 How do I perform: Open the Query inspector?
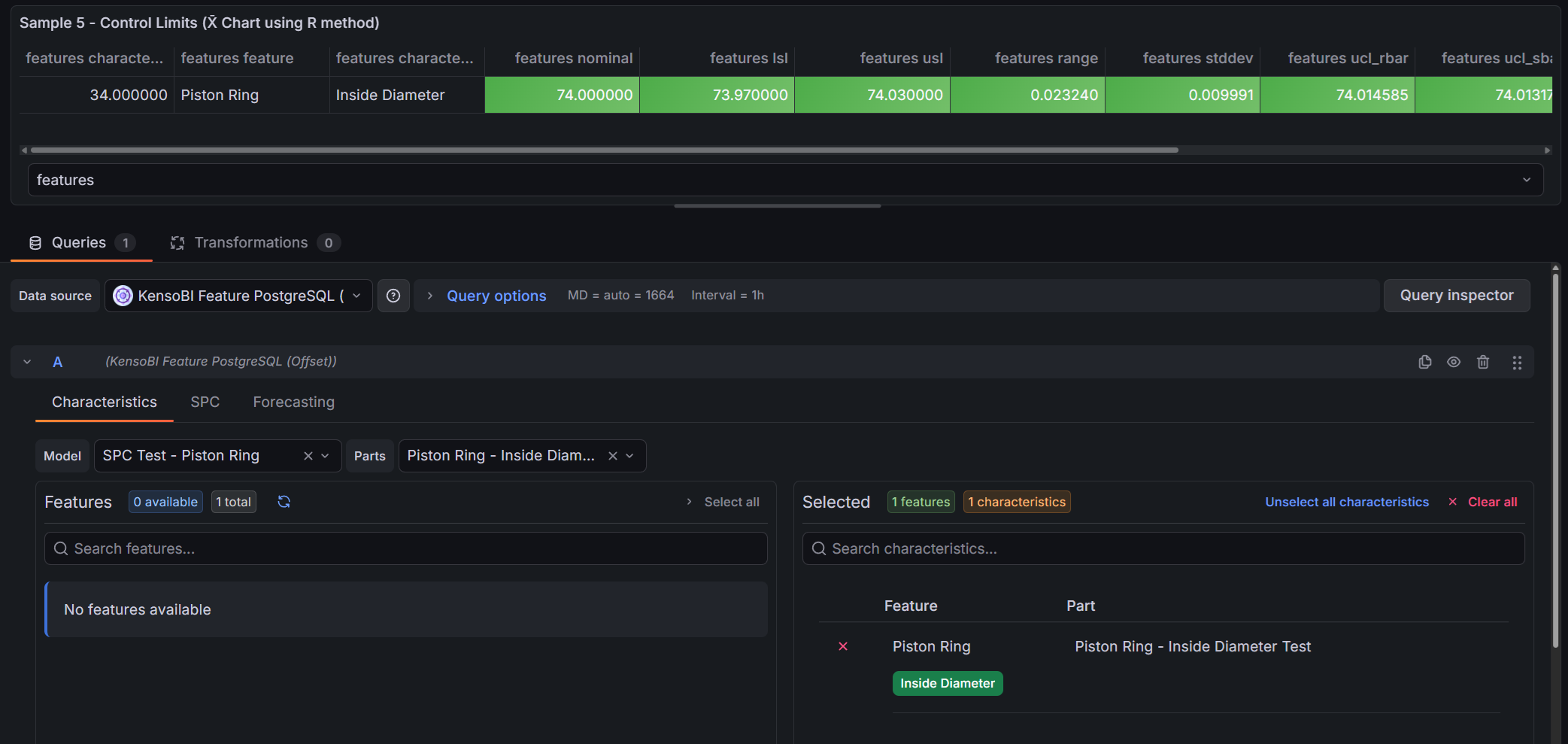1457,295
